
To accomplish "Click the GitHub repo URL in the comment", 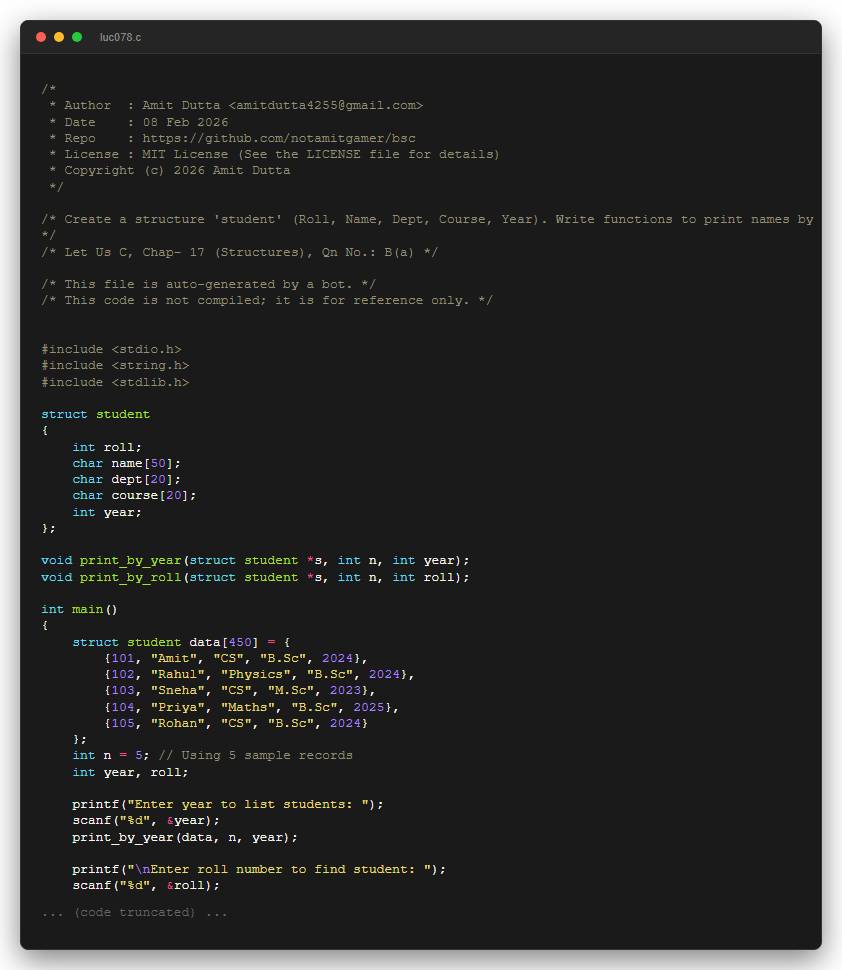I will pyautogui.click(x=279, y=138).
